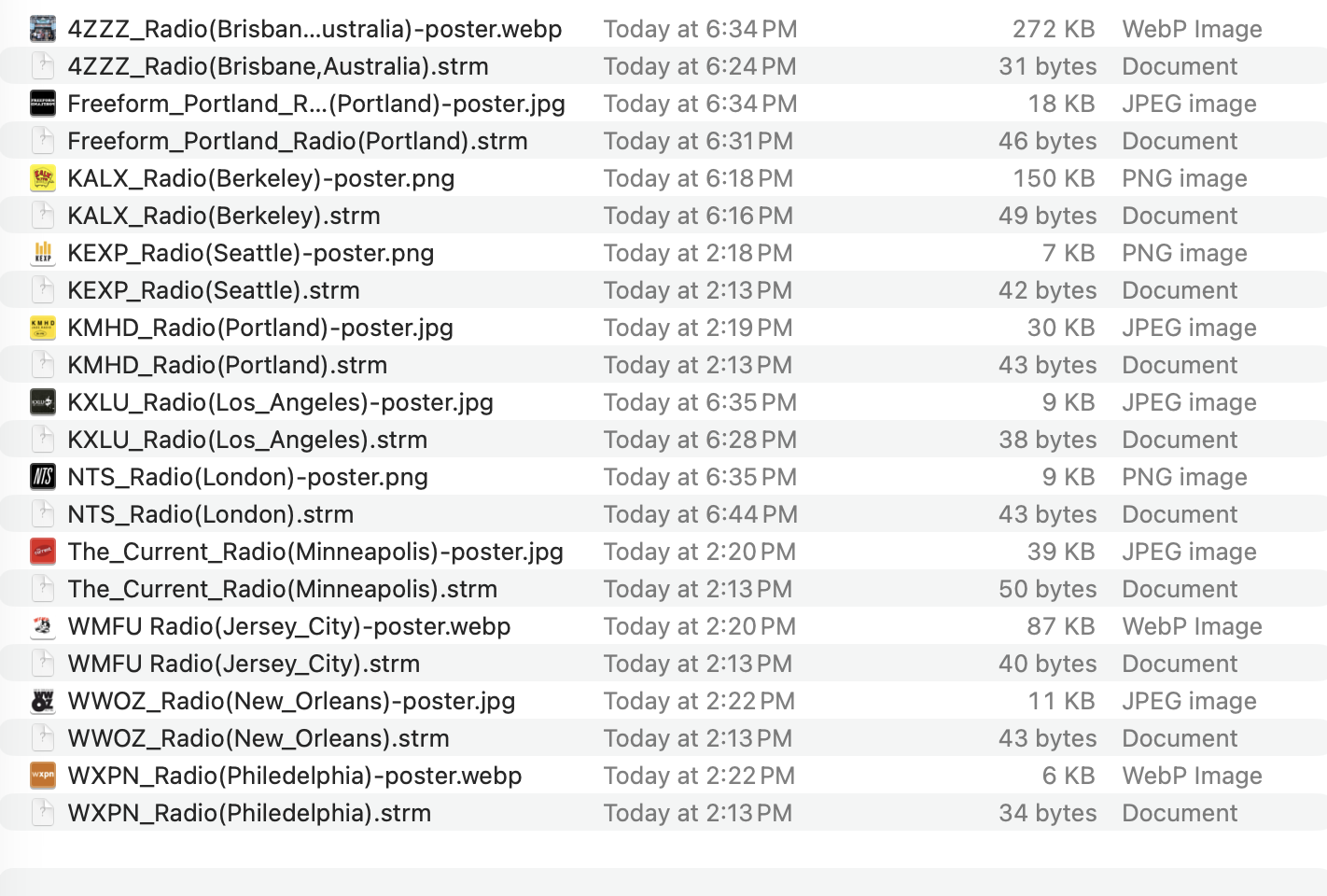The width and height of the screenshot is (1327, 896).
Task: Click the 39 KB size value
Action: 1061,552
